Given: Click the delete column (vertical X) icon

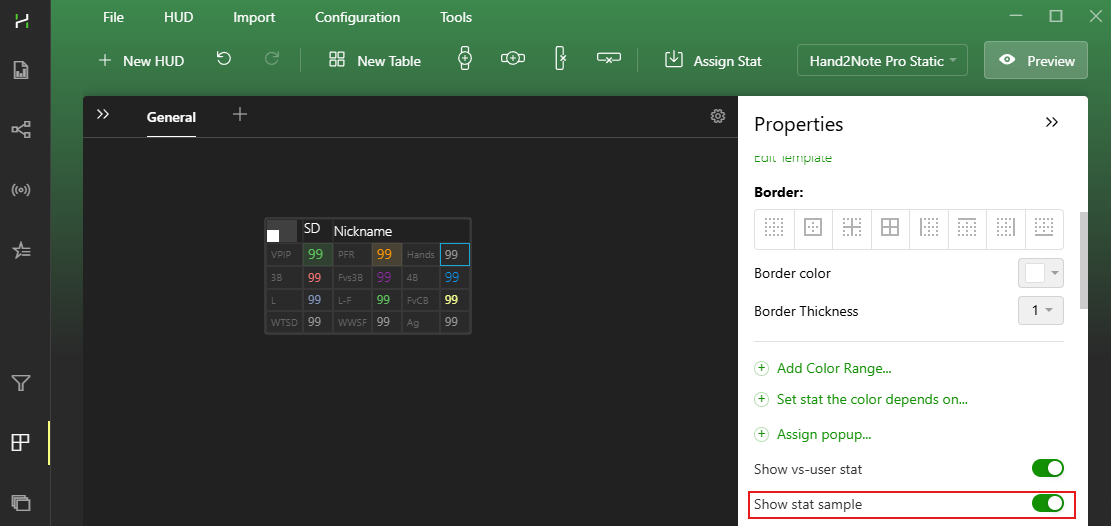Looking at the screenshot, I should click(x=560, y=58).
